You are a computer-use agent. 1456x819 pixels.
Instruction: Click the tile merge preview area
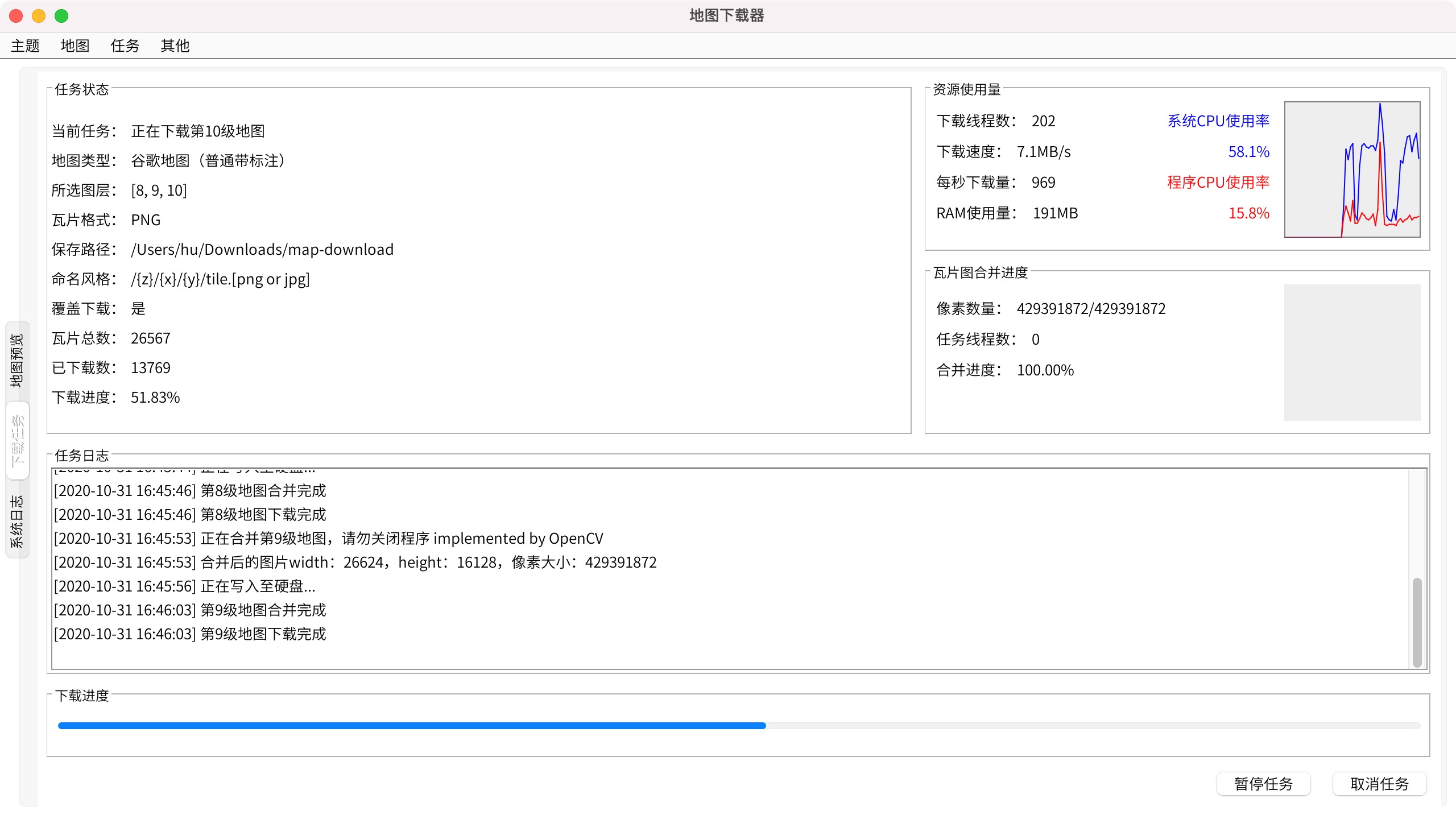point(1352,353)
